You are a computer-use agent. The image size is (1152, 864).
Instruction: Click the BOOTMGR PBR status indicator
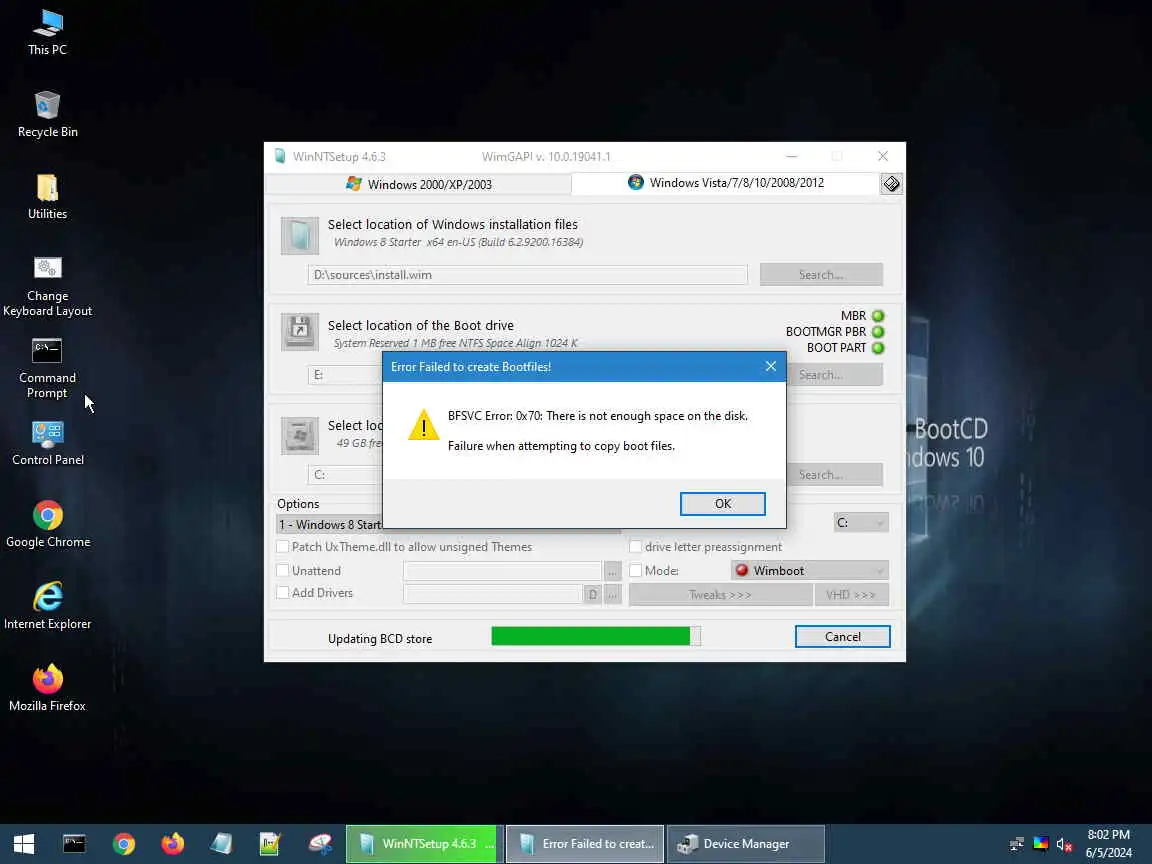coord(878,332)
